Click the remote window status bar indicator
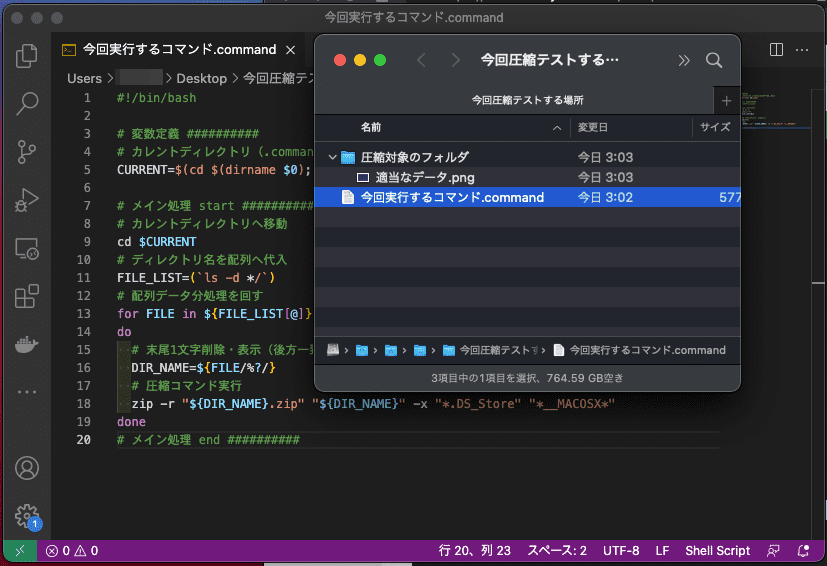 click(20, 551)
